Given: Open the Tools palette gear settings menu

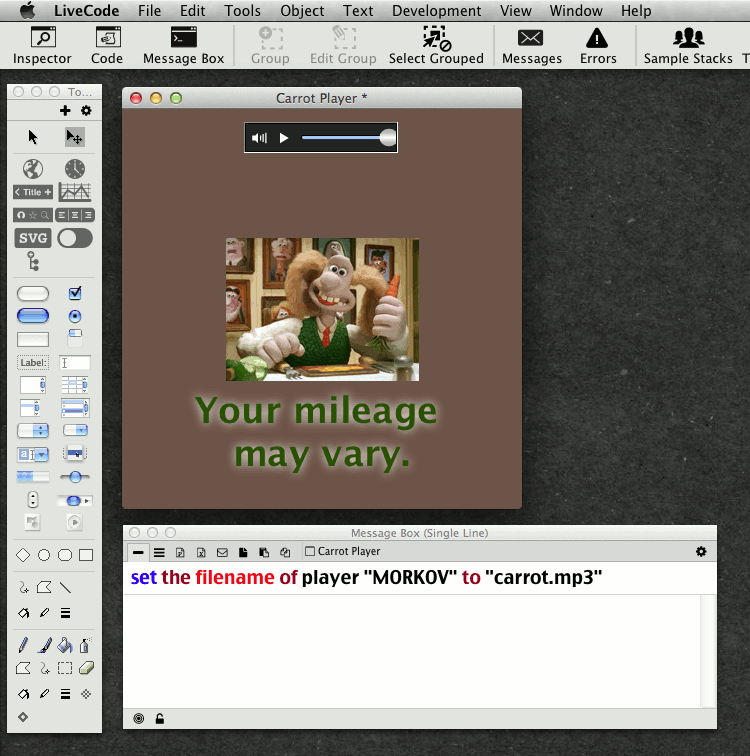Looking at the screenshot, I should (x=86, y=111).
